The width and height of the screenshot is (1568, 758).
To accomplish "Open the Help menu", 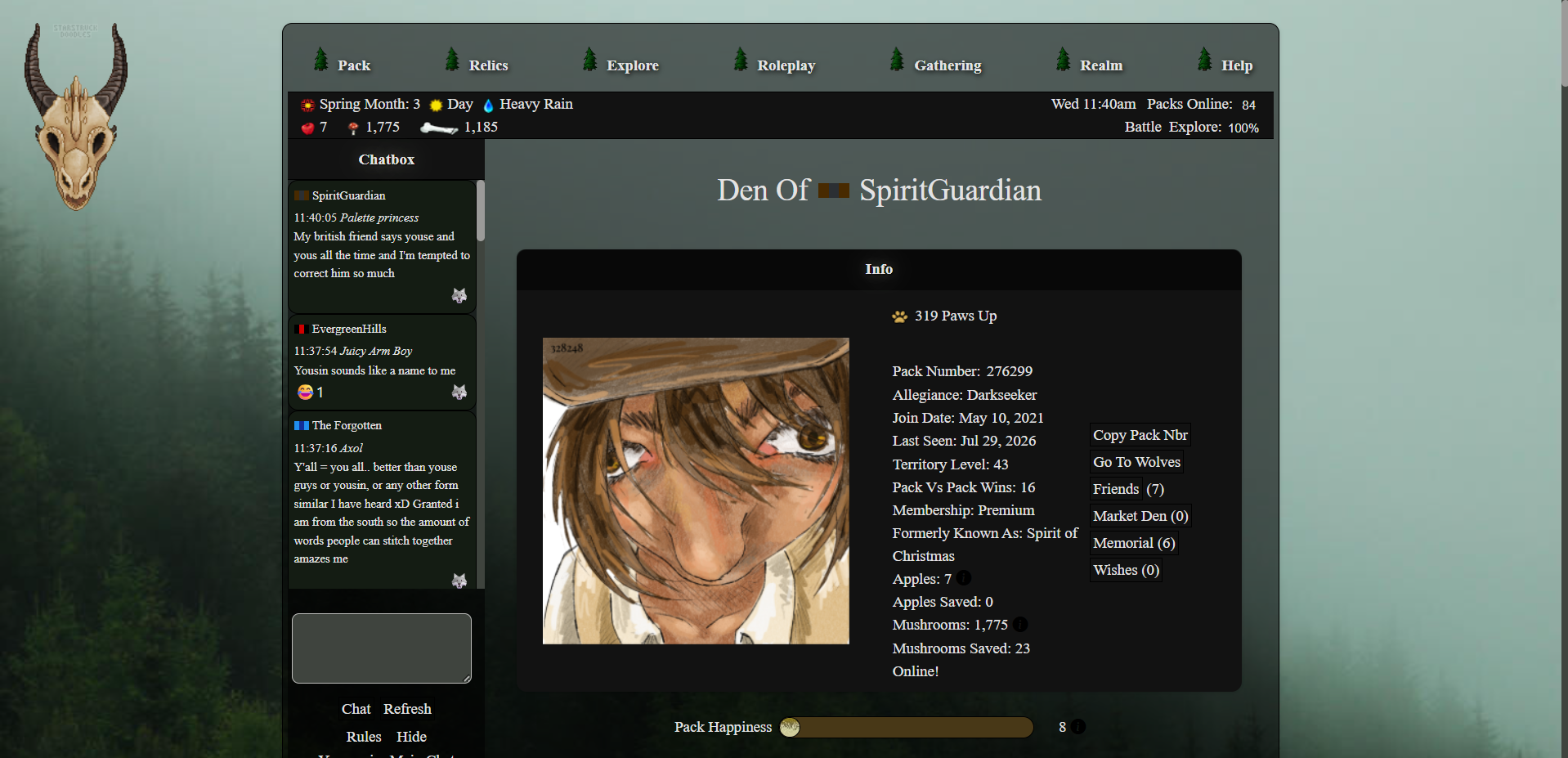I will pos(1237,65).
